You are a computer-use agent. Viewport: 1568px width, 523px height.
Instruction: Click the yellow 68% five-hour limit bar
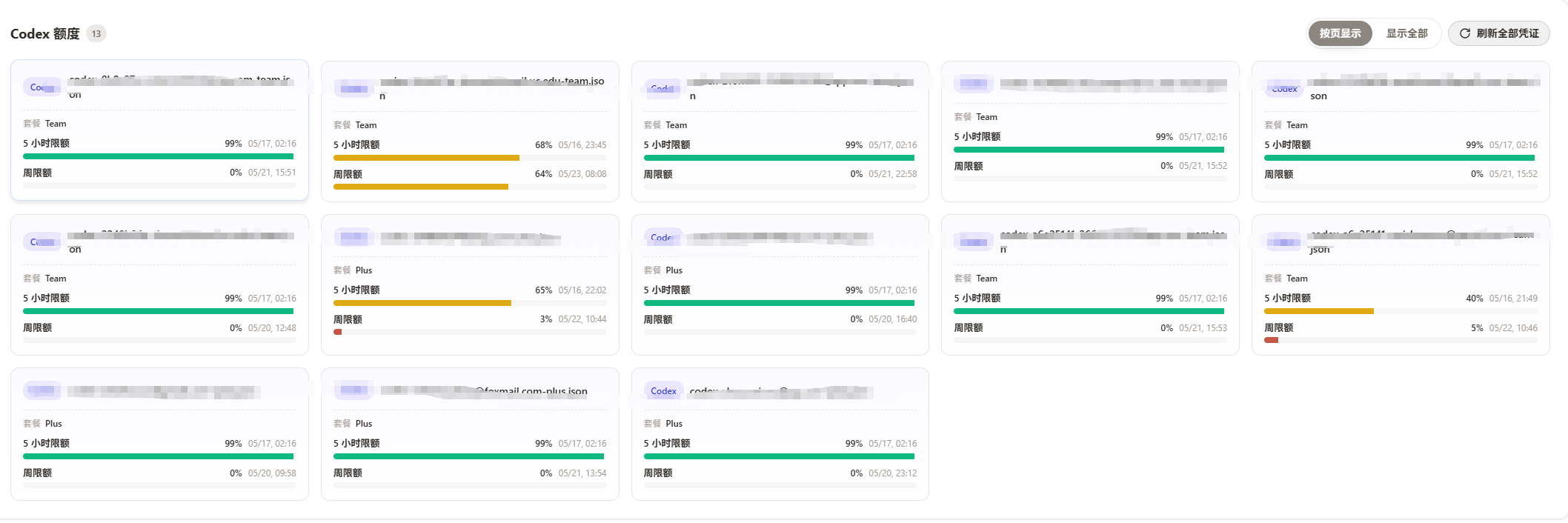[x=426, y=158]
